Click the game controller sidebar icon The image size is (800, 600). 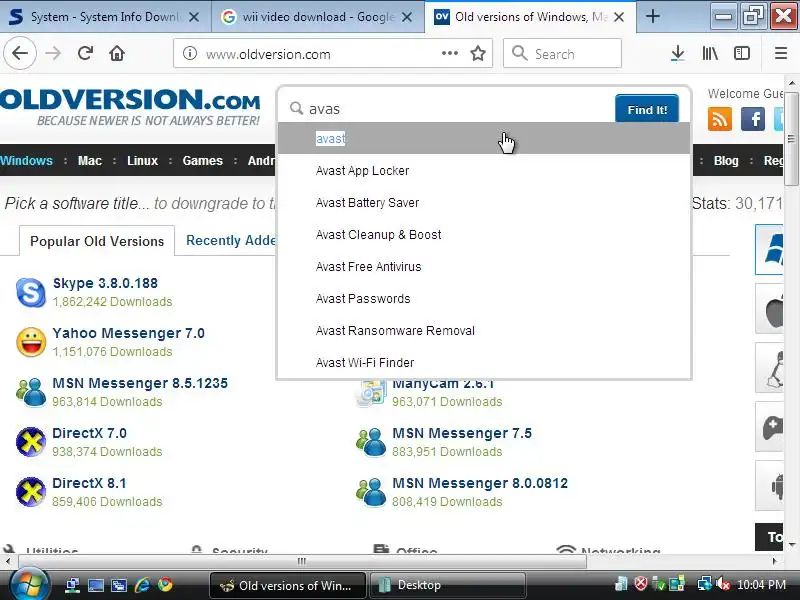770,427
